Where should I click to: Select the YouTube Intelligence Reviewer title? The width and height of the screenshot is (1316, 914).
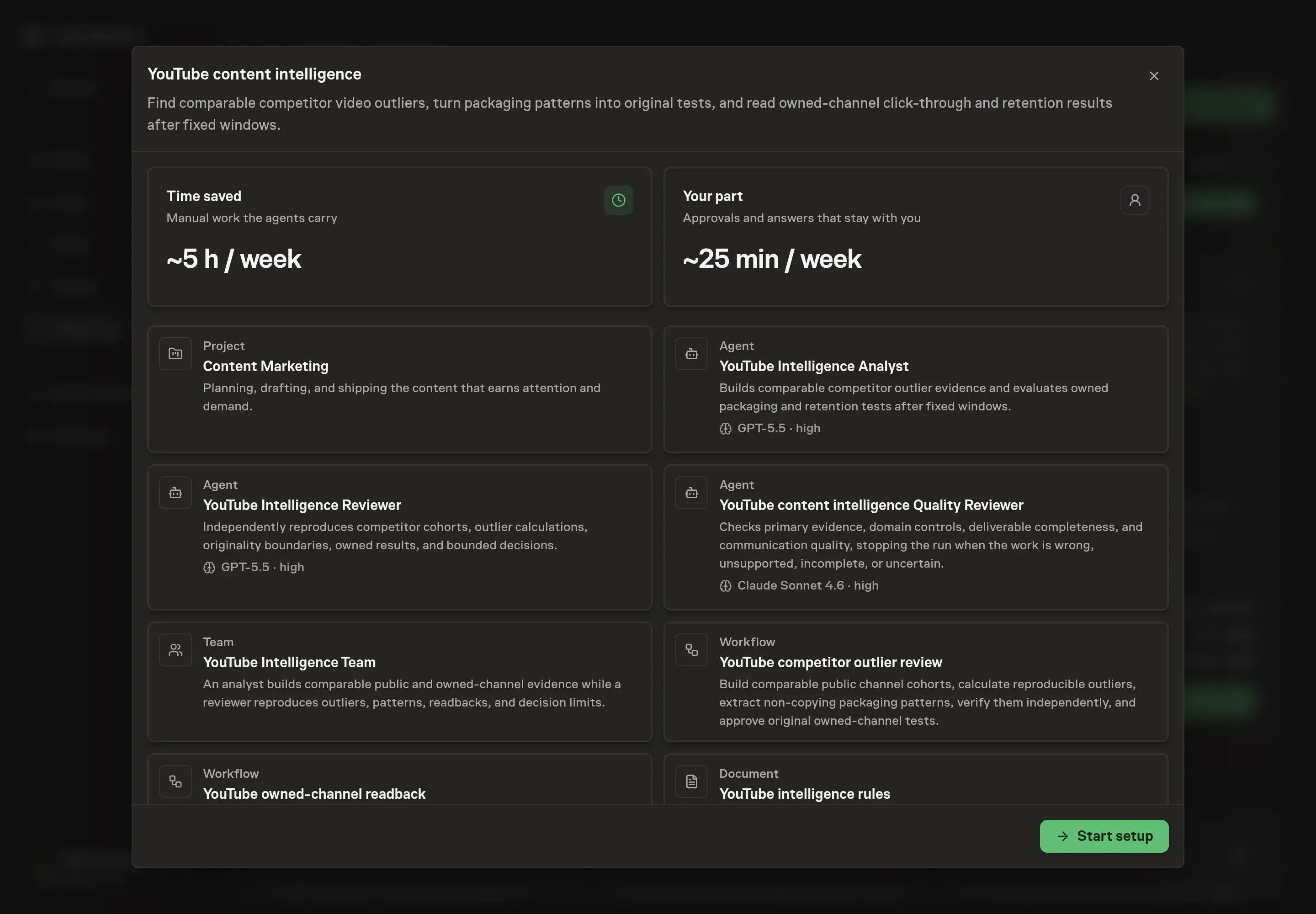point(302,505)
